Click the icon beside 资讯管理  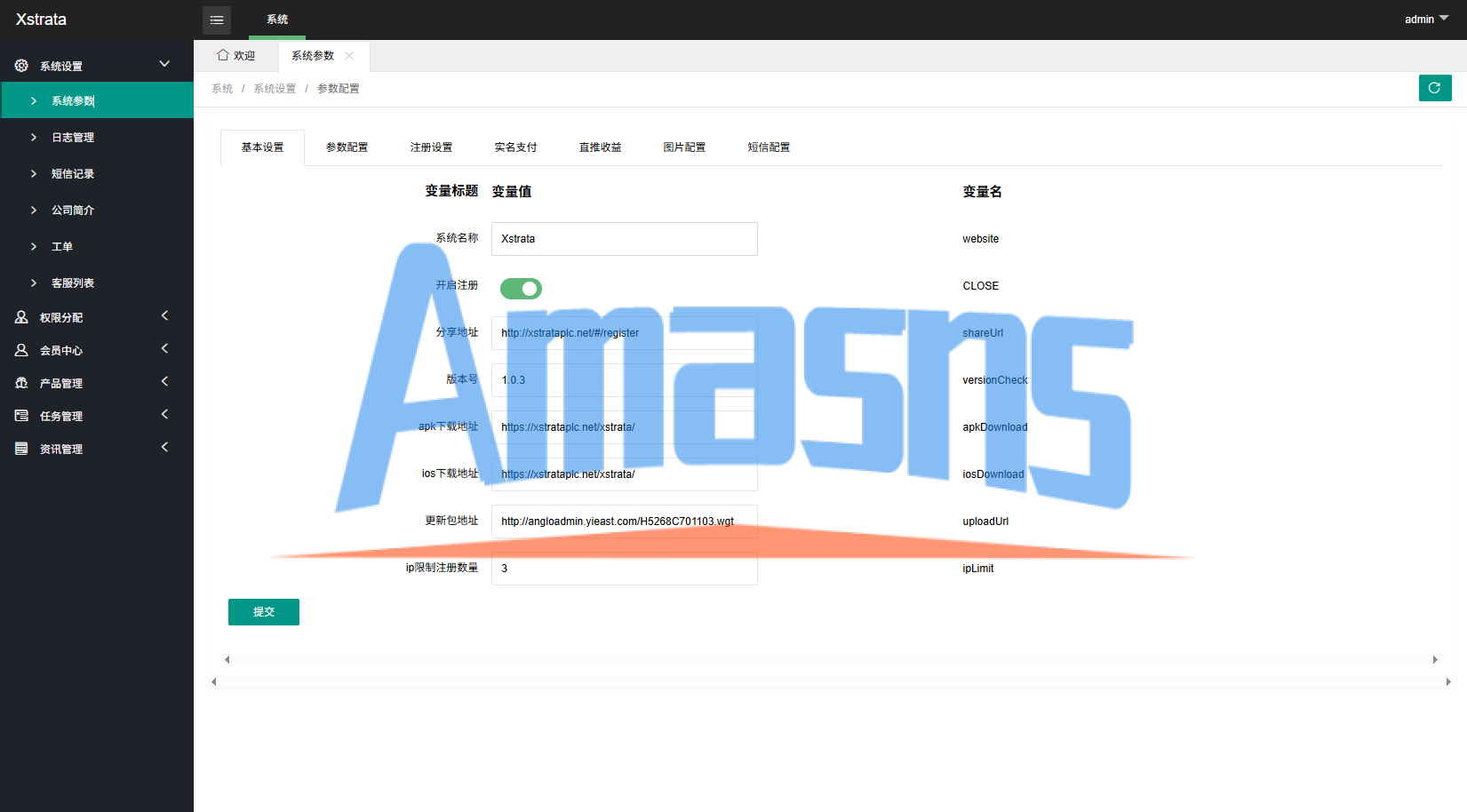click(x=21, y=449)
